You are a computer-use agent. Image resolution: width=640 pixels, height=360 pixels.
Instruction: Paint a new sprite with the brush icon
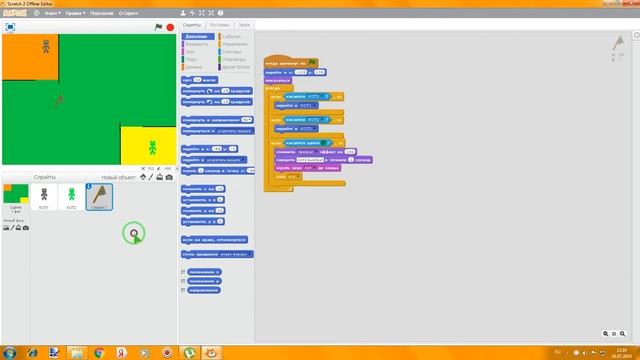tap(151, 177)
